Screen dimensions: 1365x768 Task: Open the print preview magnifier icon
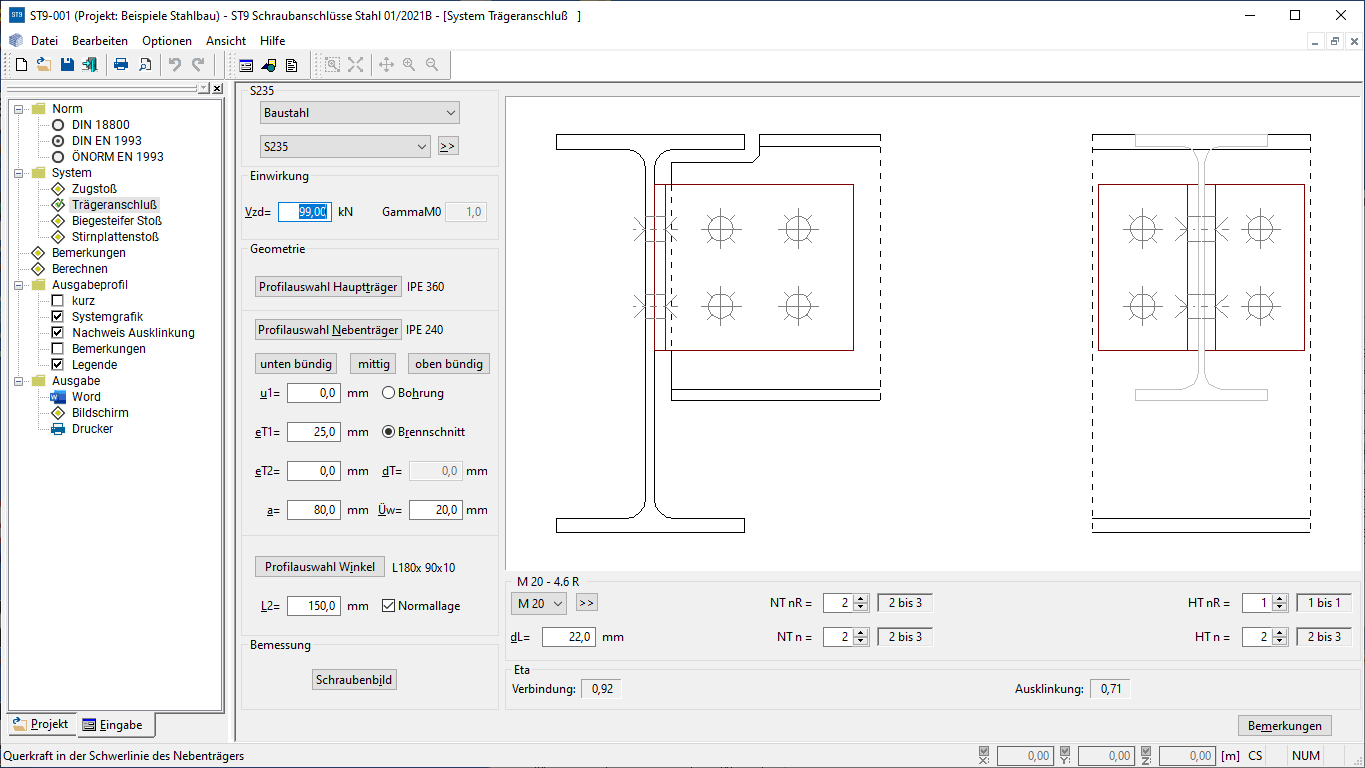(144, 65)
